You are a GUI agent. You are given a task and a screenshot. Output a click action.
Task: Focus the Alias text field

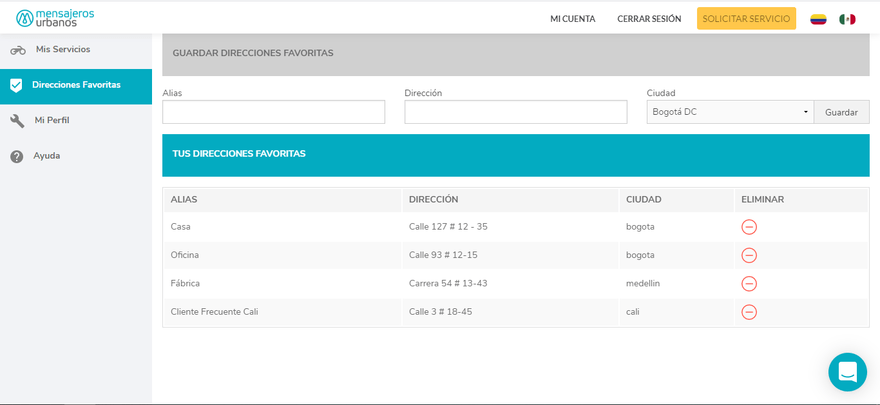pyautogui.click(x=273, y=112)
